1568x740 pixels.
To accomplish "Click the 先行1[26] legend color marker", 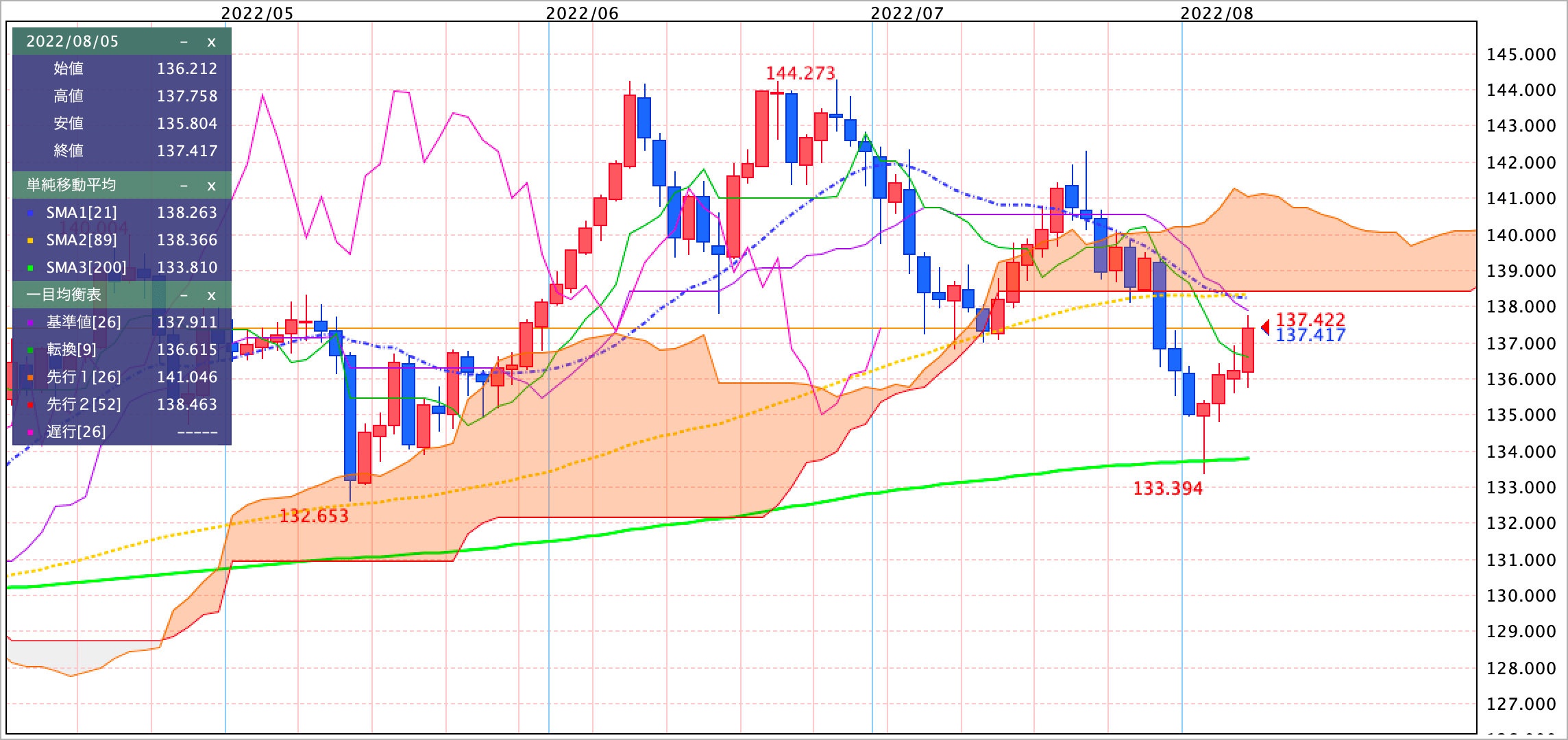I will pos(30,378).
